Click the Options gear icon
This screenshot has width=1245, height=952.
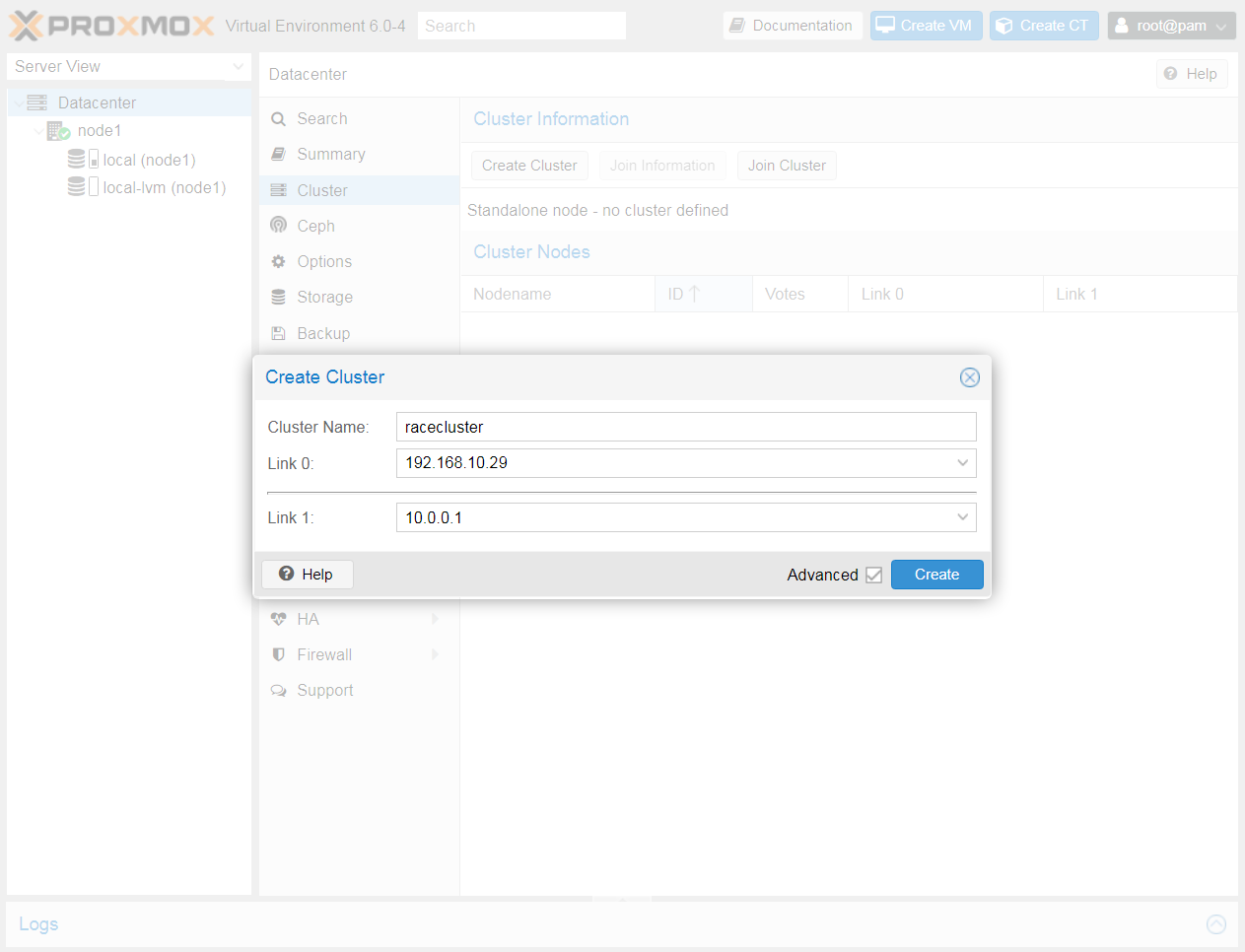pos(279,261)
